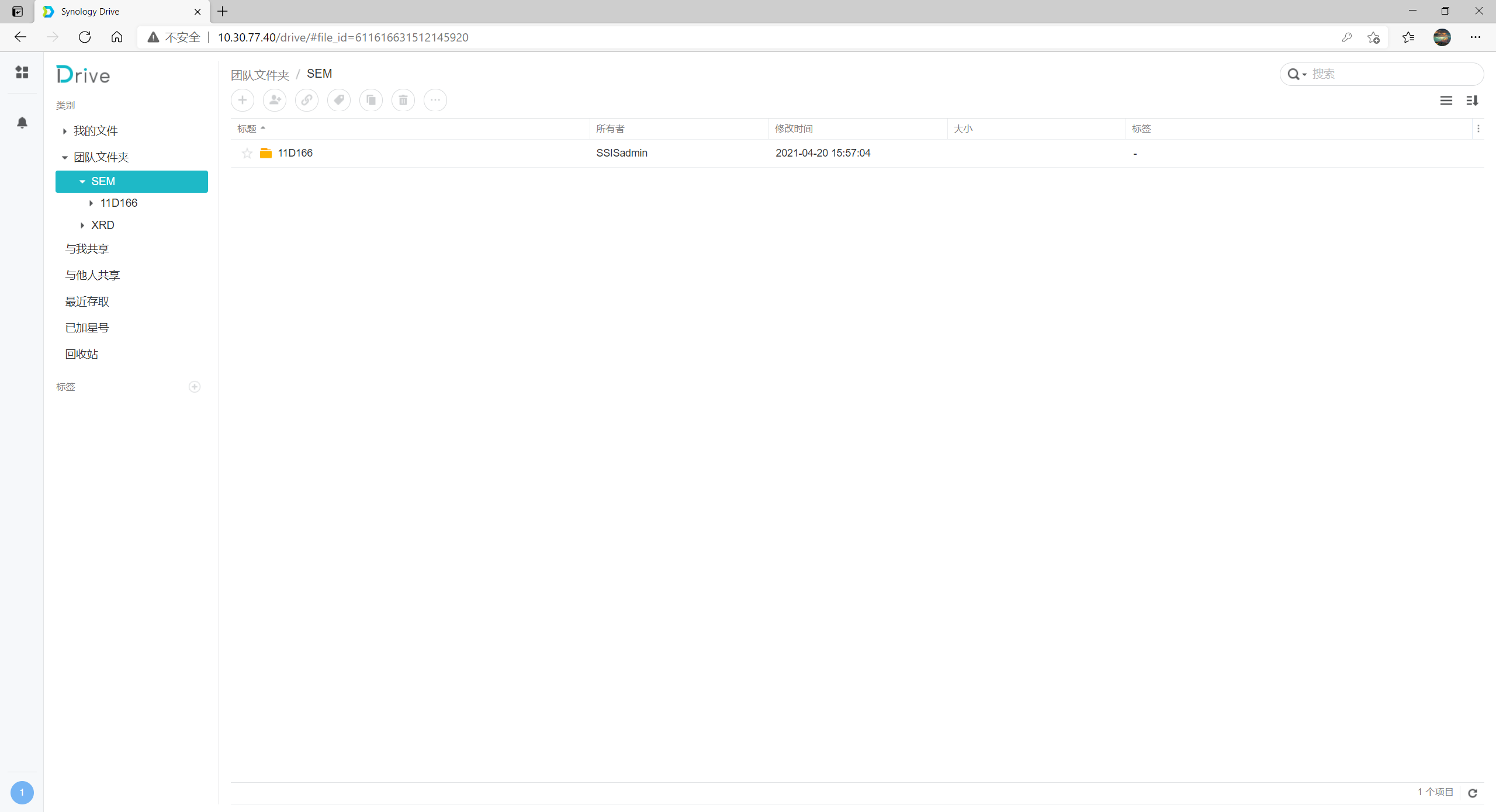This screenshot has height=812, width=1496.
Task: Open 与我共享 in the sidebar
Action: 87,249
